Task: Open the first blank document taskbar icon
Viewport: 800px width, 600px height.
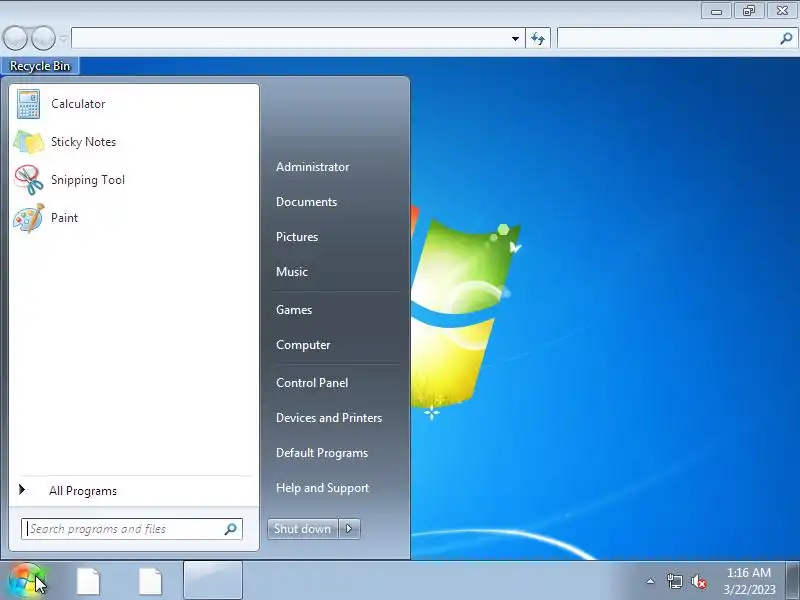Action: click(x=88, y=581)
